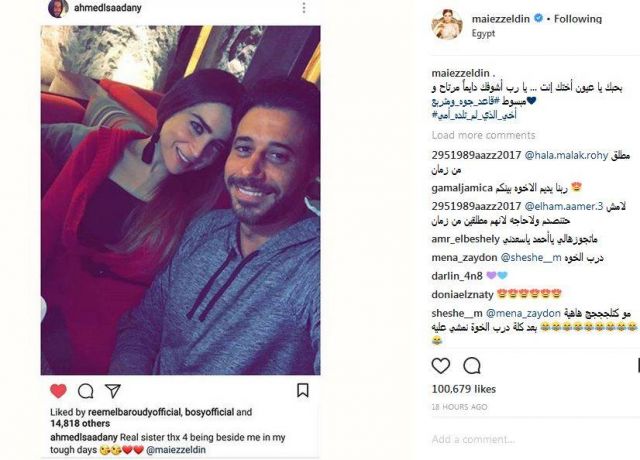Image resolution: width=640 pixels, height=460 pixels.
Task: Open the Egypt location link
Action: pyautogui.click(x=483, y=33)
